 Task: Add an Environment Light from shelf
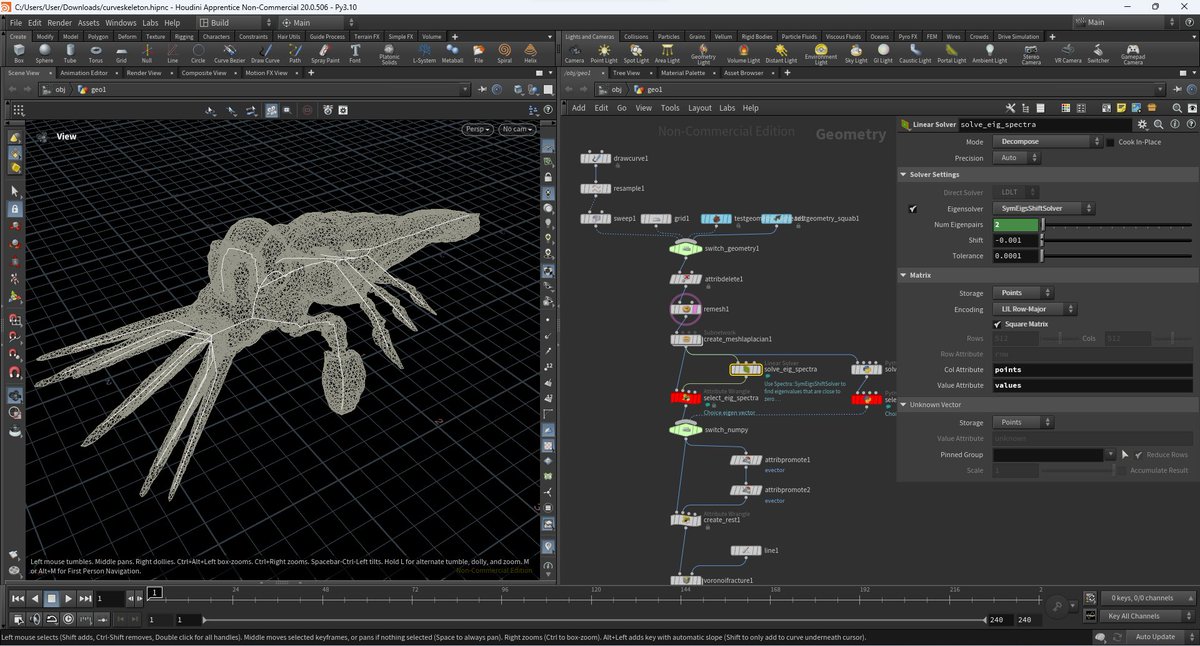[821, 55]
